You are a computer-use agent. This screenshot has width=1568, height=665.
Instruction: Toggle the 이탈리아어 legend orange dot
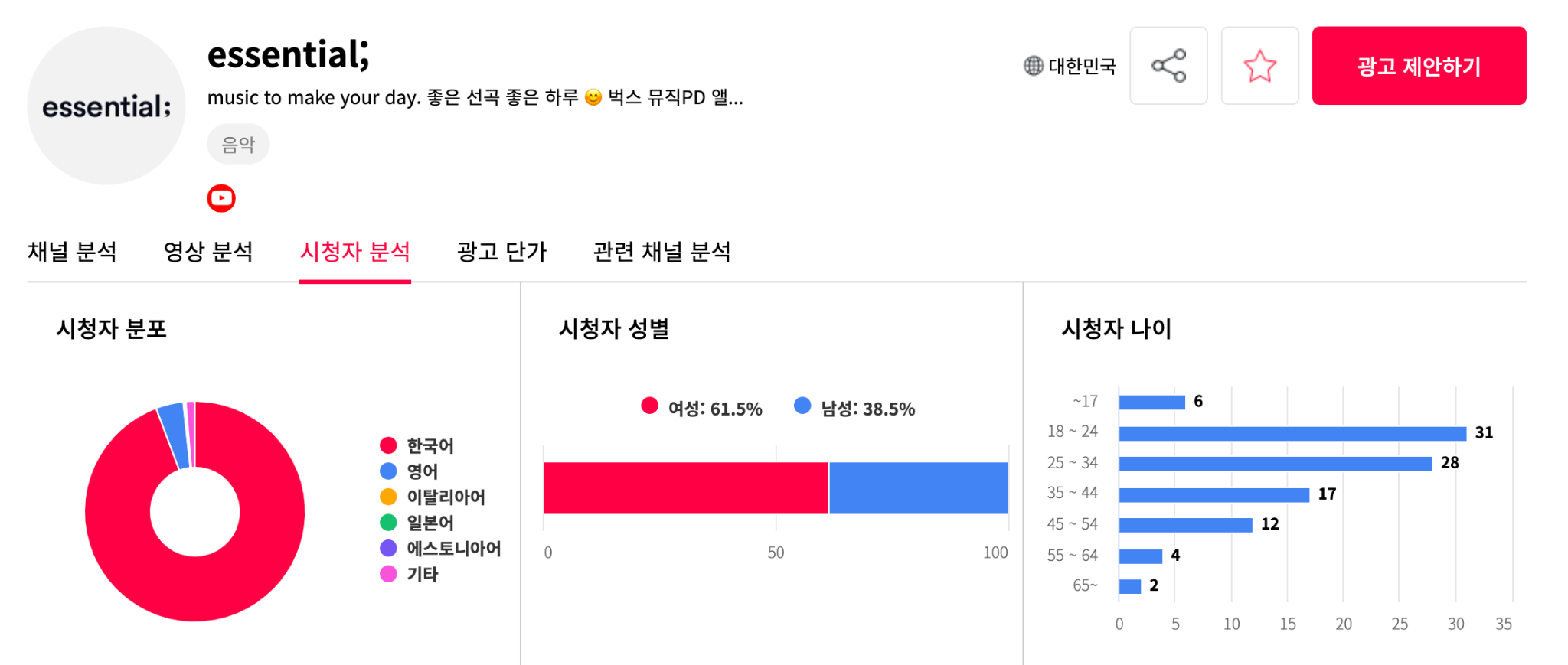coord(388,497)
